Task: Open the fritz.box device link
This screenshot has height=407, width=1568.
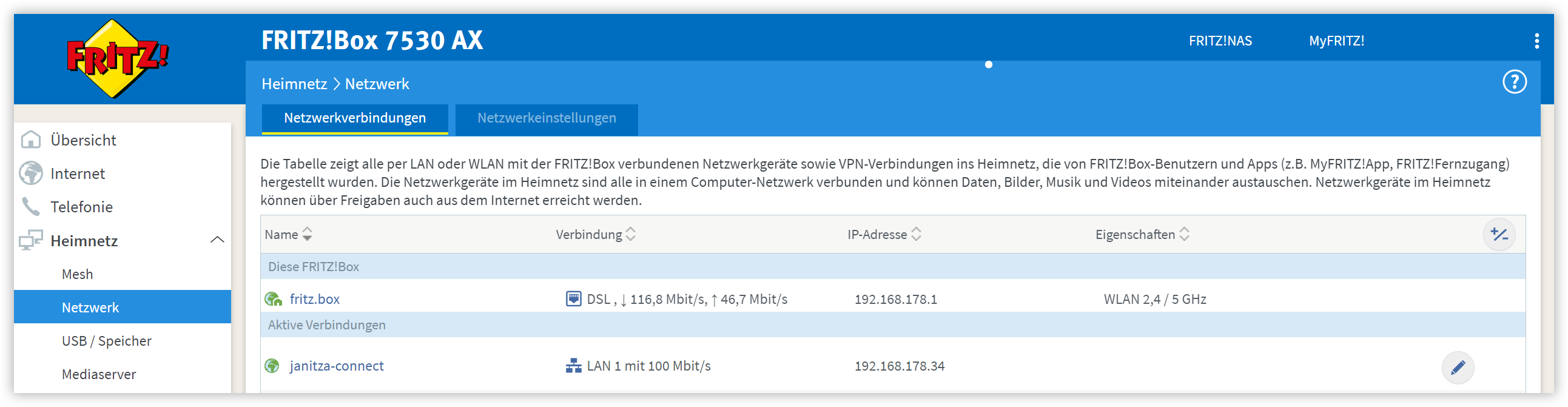Action: click(x=314, y=298)
